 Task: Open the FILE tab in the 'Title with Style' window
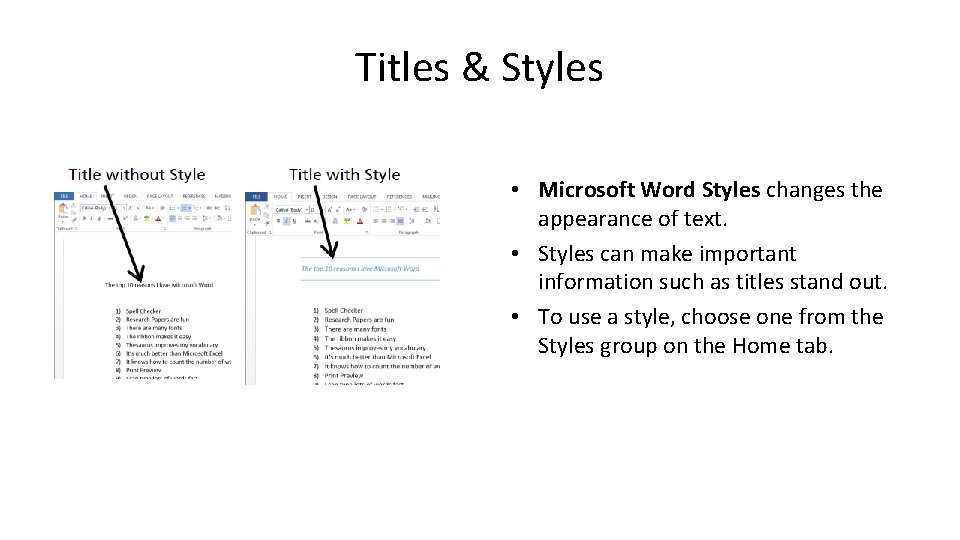[x=257, y=197]
